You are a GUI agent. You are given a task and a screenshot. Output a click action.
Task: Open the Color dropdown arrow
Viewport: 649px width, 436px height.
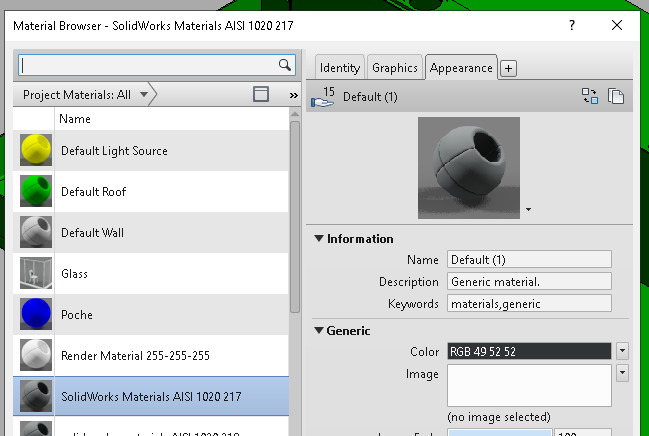click(622, 351)
